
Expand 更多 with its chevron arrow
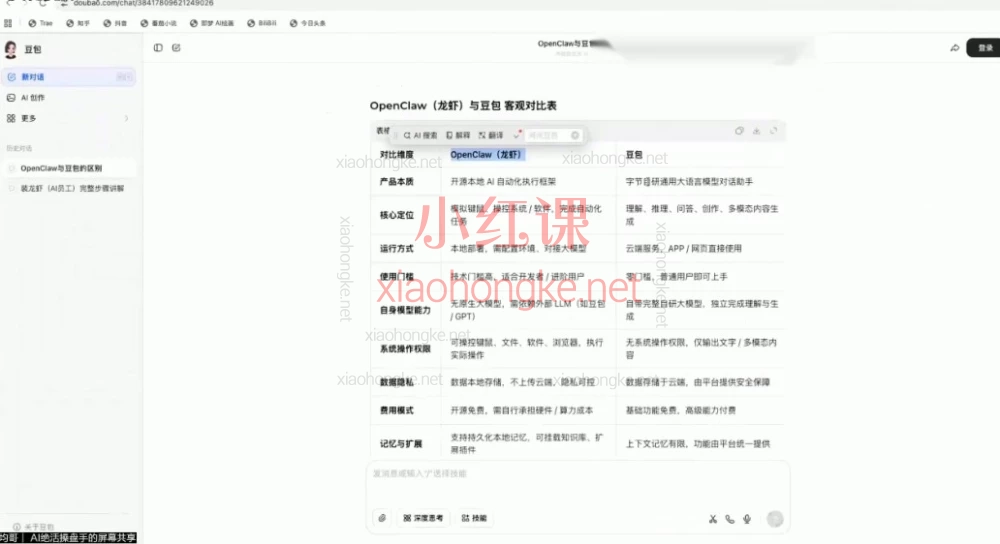coord(126,118)
